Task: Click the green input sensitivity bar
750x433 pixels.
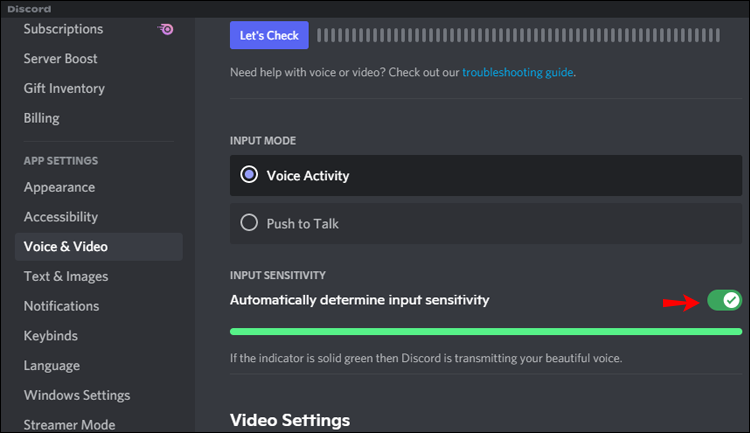Action: [486, 331]
